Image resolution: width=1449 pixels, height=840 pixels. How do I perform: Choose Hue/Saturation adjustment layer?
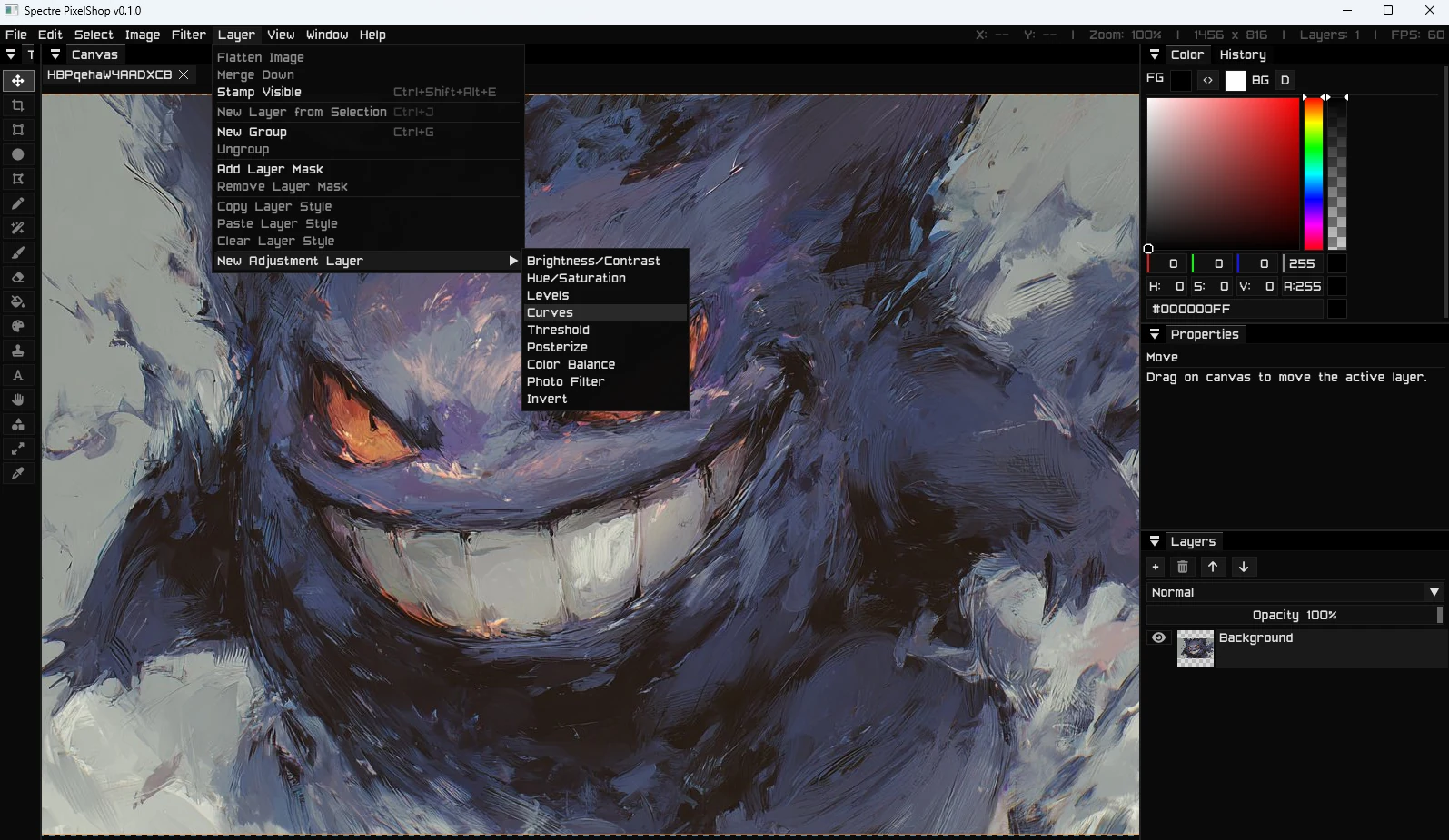tap(605, 278)
